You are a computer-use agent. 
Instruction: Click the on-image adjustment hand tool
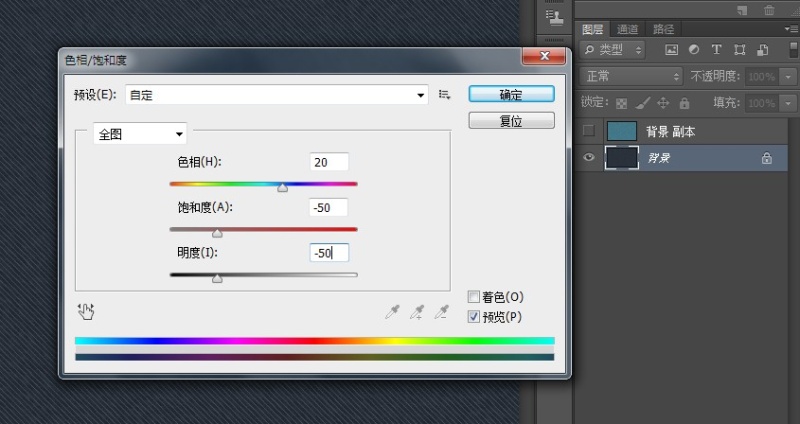point(86,311)
